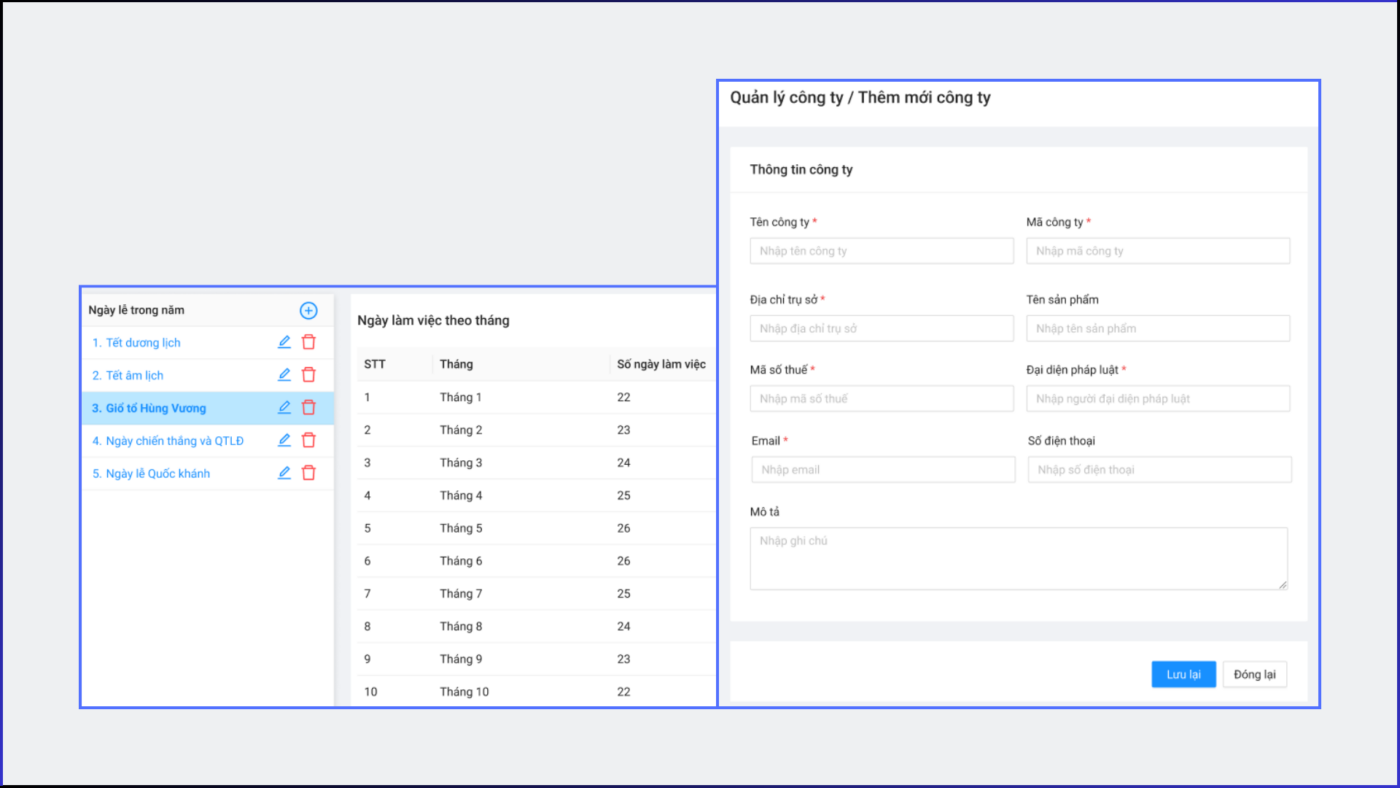Select 3. Giỗ tổ Hùng Vương item
Viewport: 1400px width, 788px height.
coord(207,408)
